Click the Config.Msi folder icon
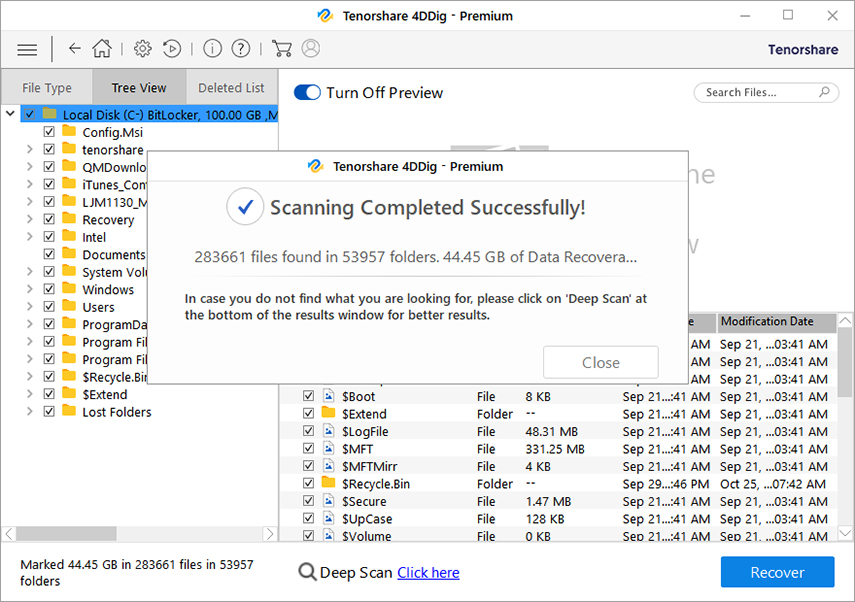Screen dimensions: 855x602 69,131
